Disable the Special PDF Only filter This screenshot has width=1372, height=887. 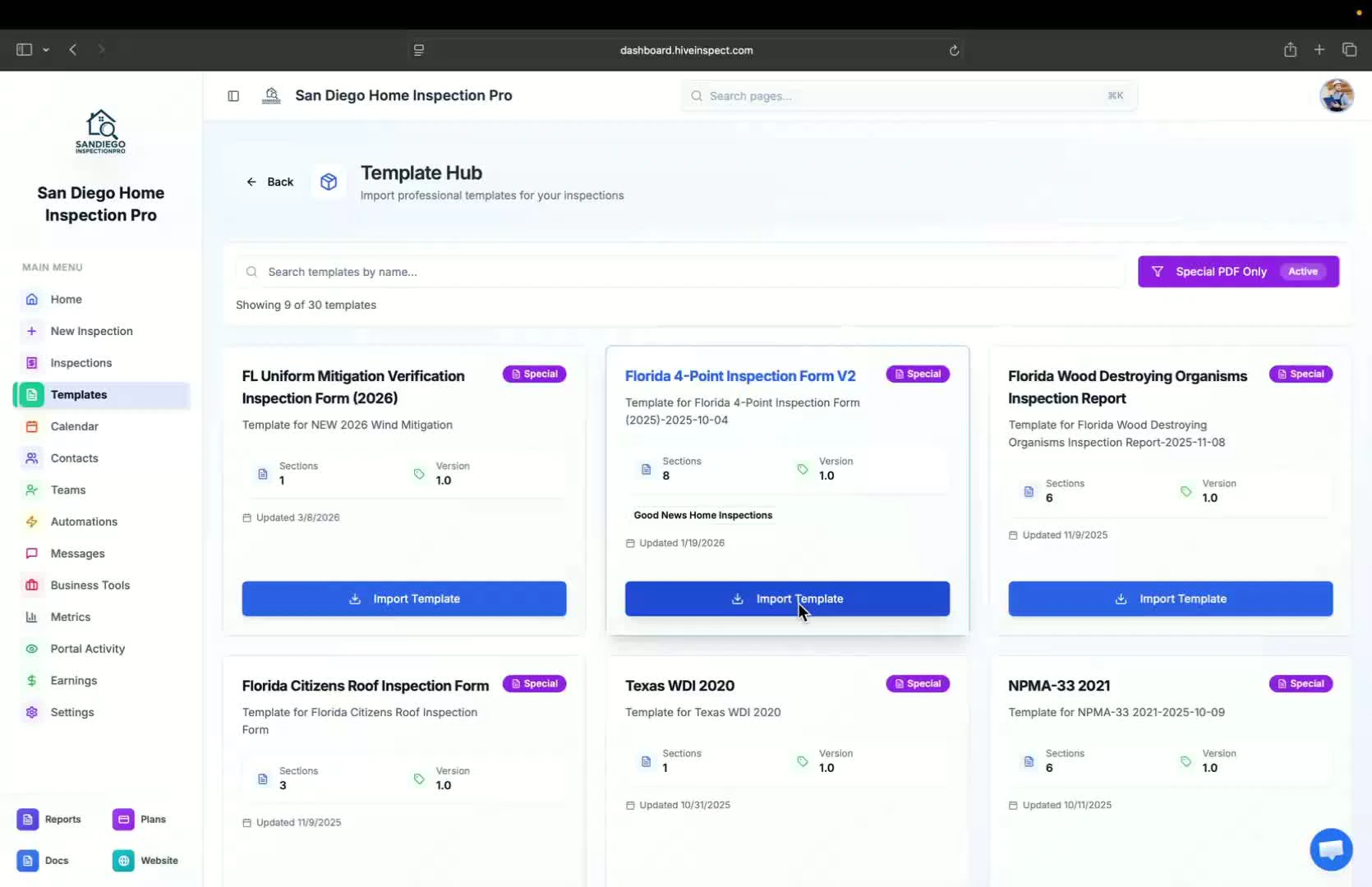tap(1238, 271)
